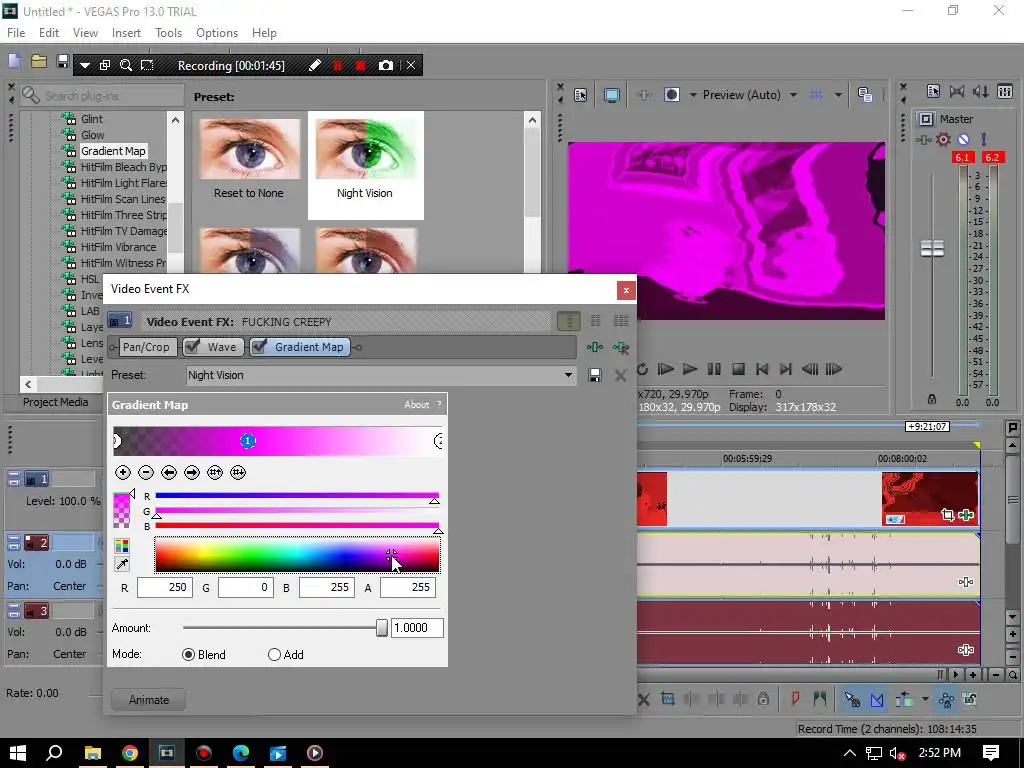Image resolution: width=1024 pixels, height=768 pixels.
Task: Open Event Pan/Crop on the video clip
Action: pyautogui.click(x=948, y=515)
